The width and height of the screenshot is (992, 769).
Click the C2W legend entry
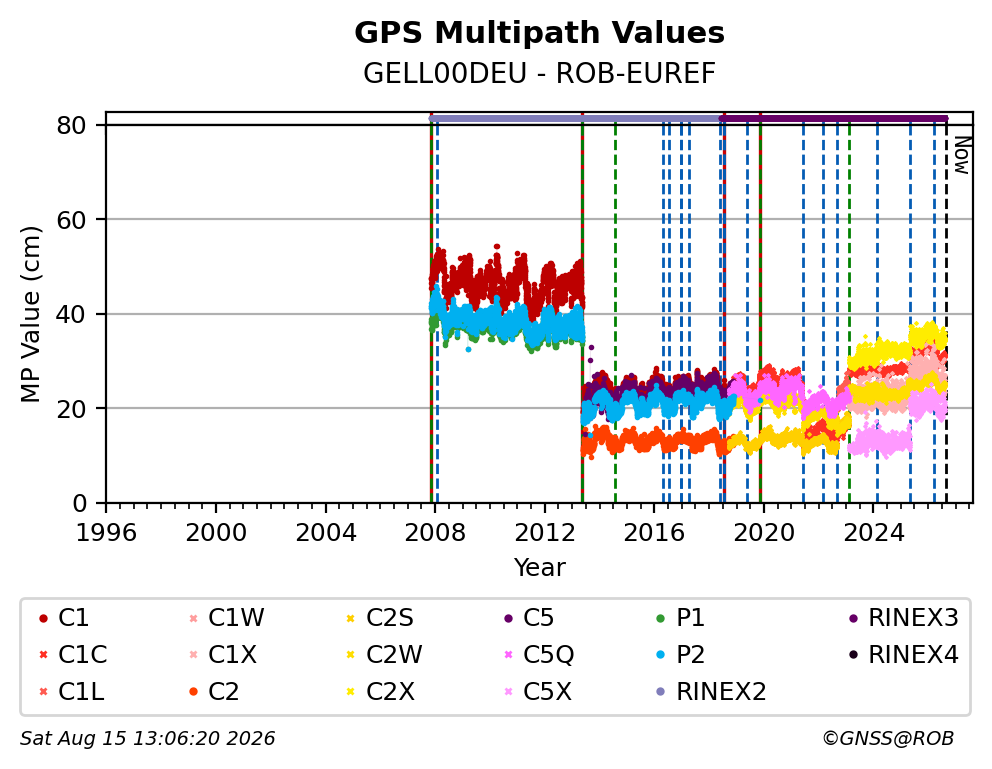384,655
